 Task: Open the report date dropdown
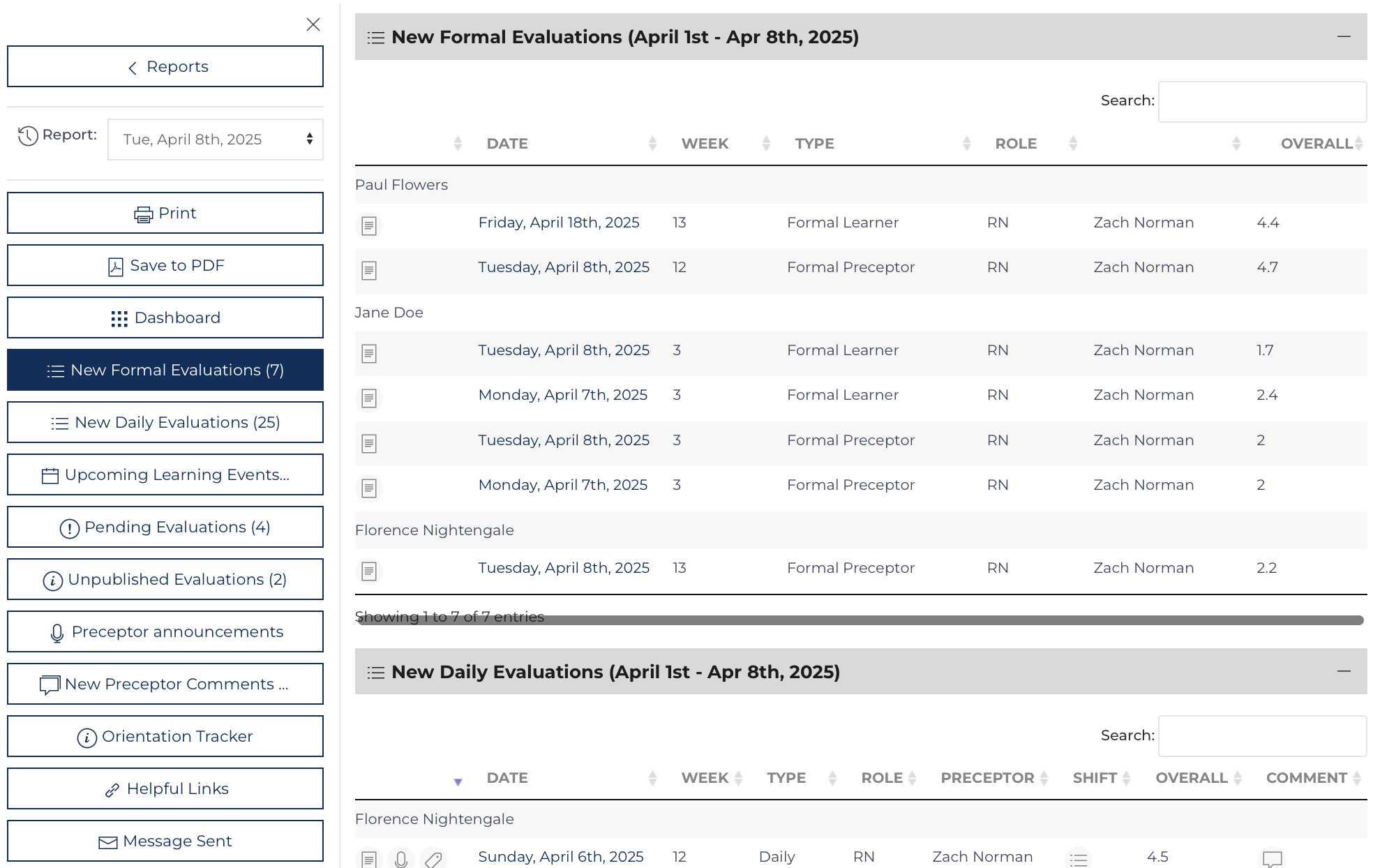click(x=216, y=140)
